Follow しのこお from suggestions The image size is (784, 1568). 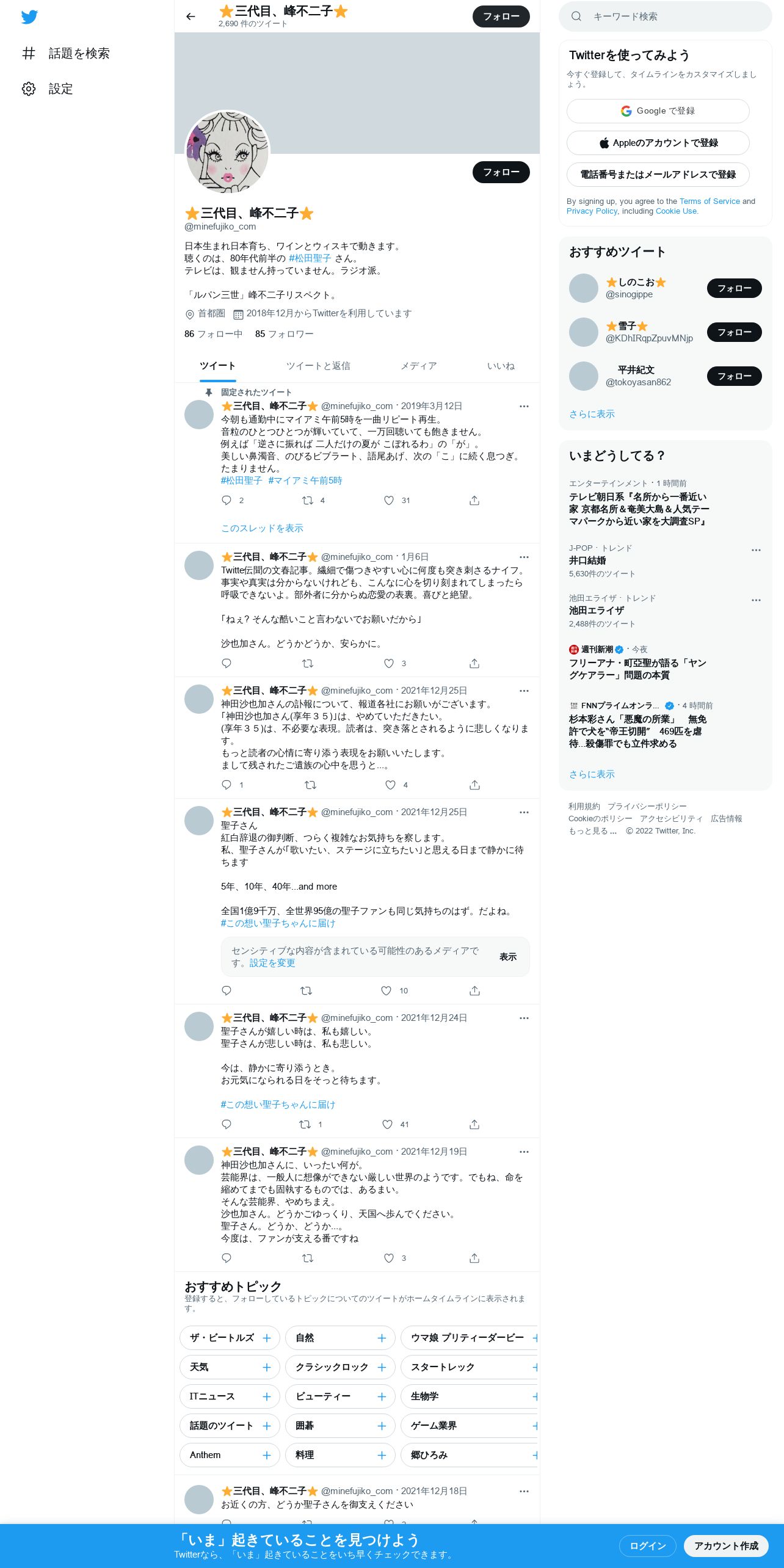tap(734, 288)
